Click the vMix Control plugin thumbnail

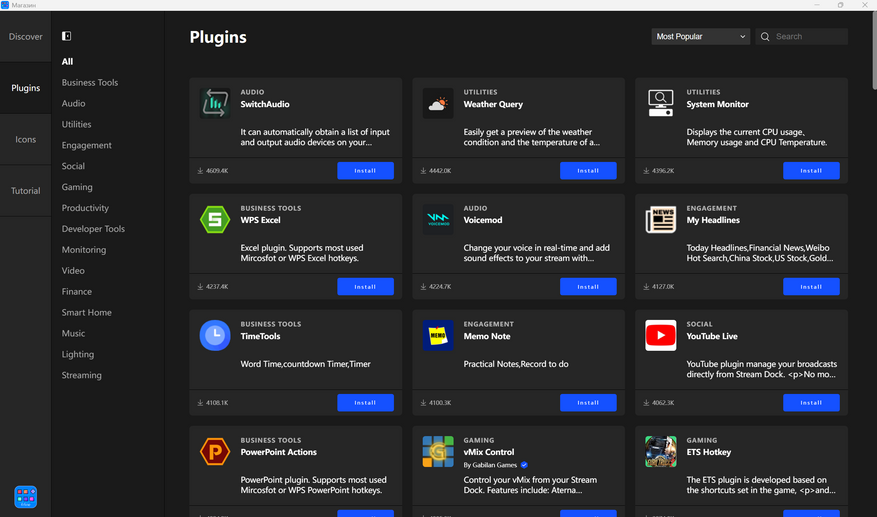[437, 451]
